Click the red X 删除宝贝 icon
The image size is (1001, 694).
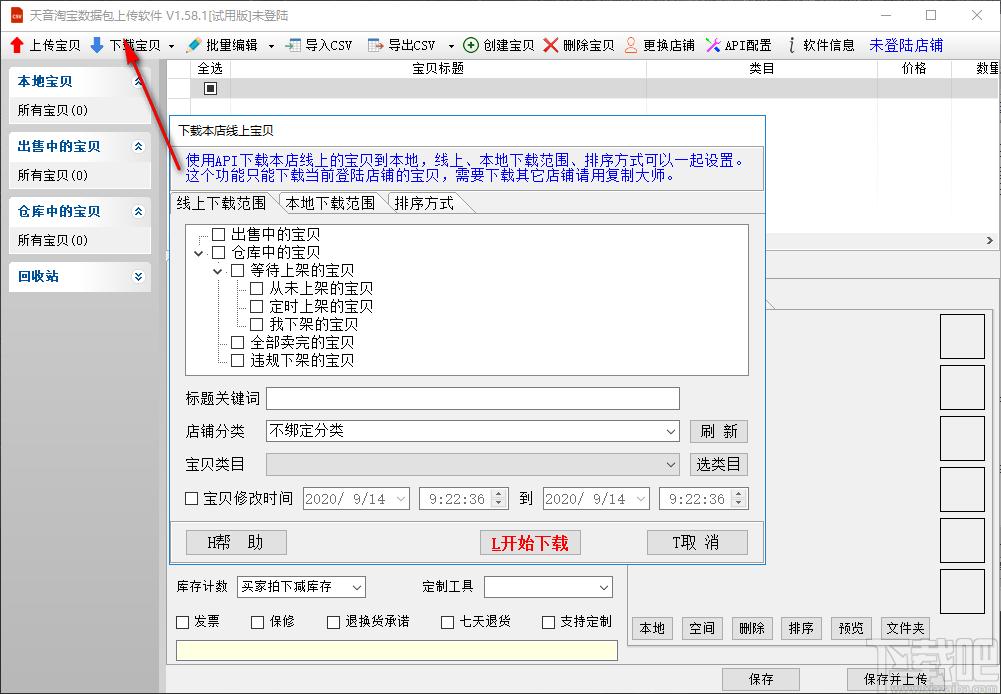[x=550, y=45]
